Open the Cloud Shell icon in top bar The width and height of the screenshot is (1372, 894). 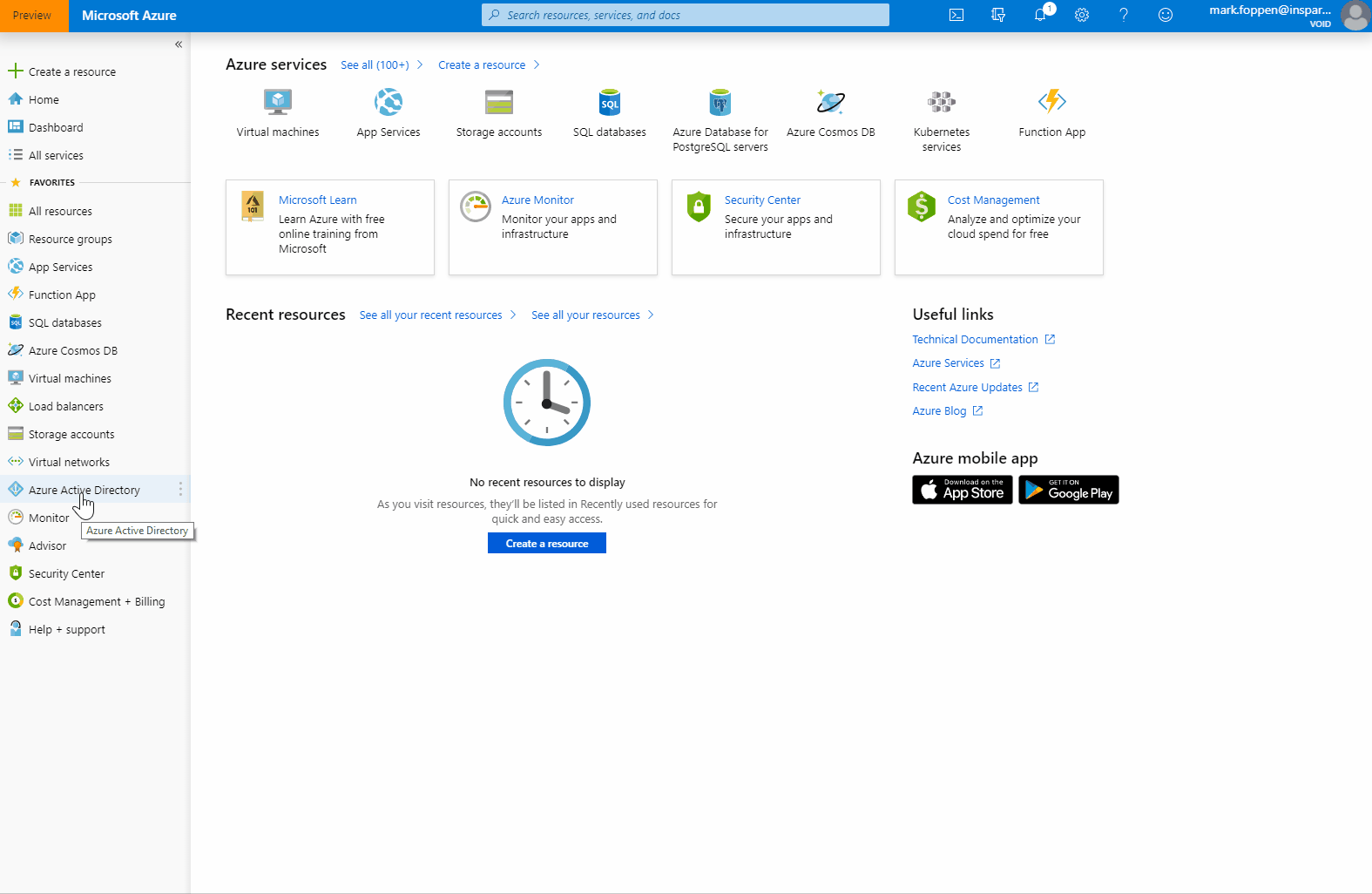956,15
